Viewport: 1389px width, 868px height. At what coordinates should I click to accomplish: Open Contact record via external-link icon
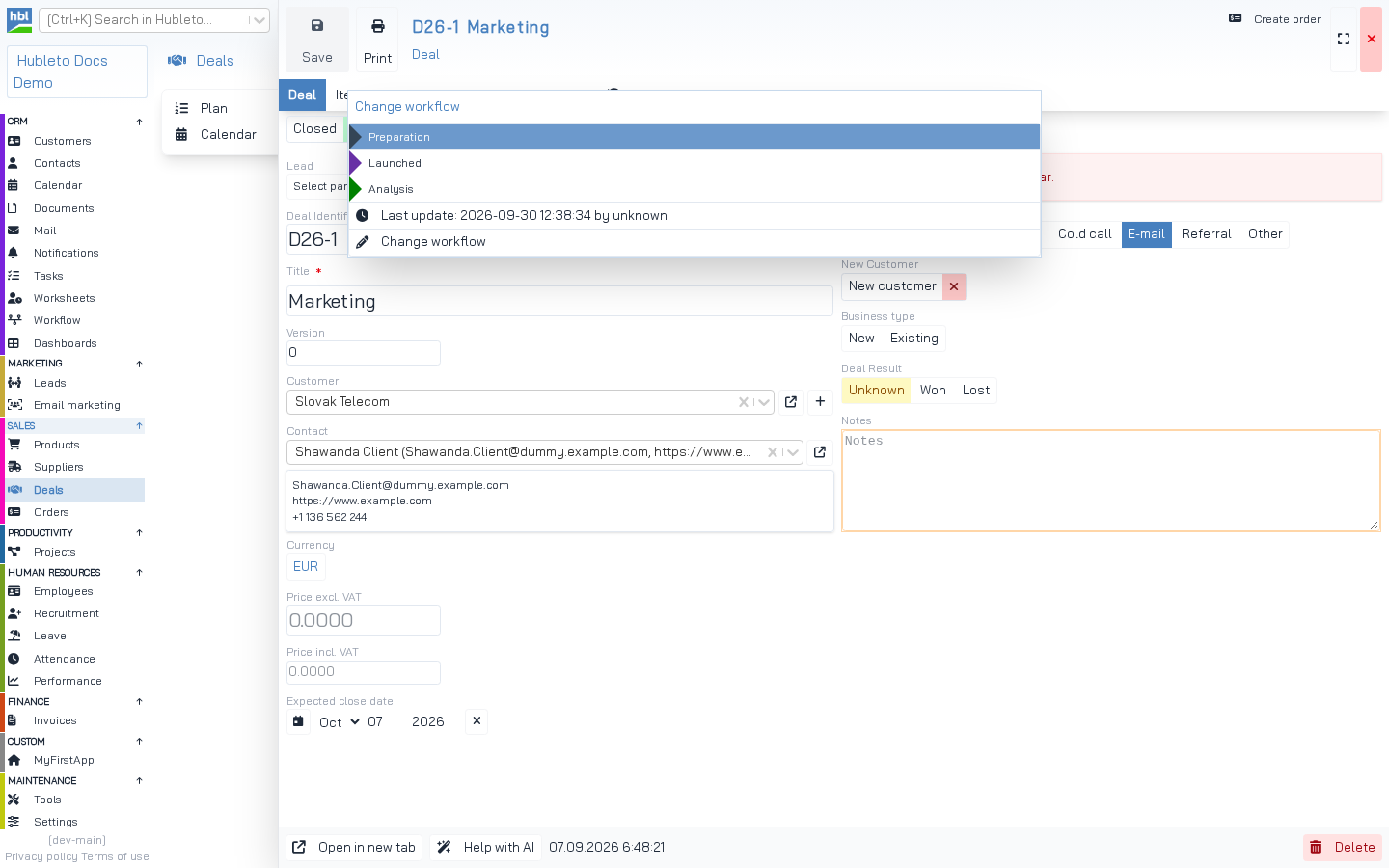[x=820, y=452]
